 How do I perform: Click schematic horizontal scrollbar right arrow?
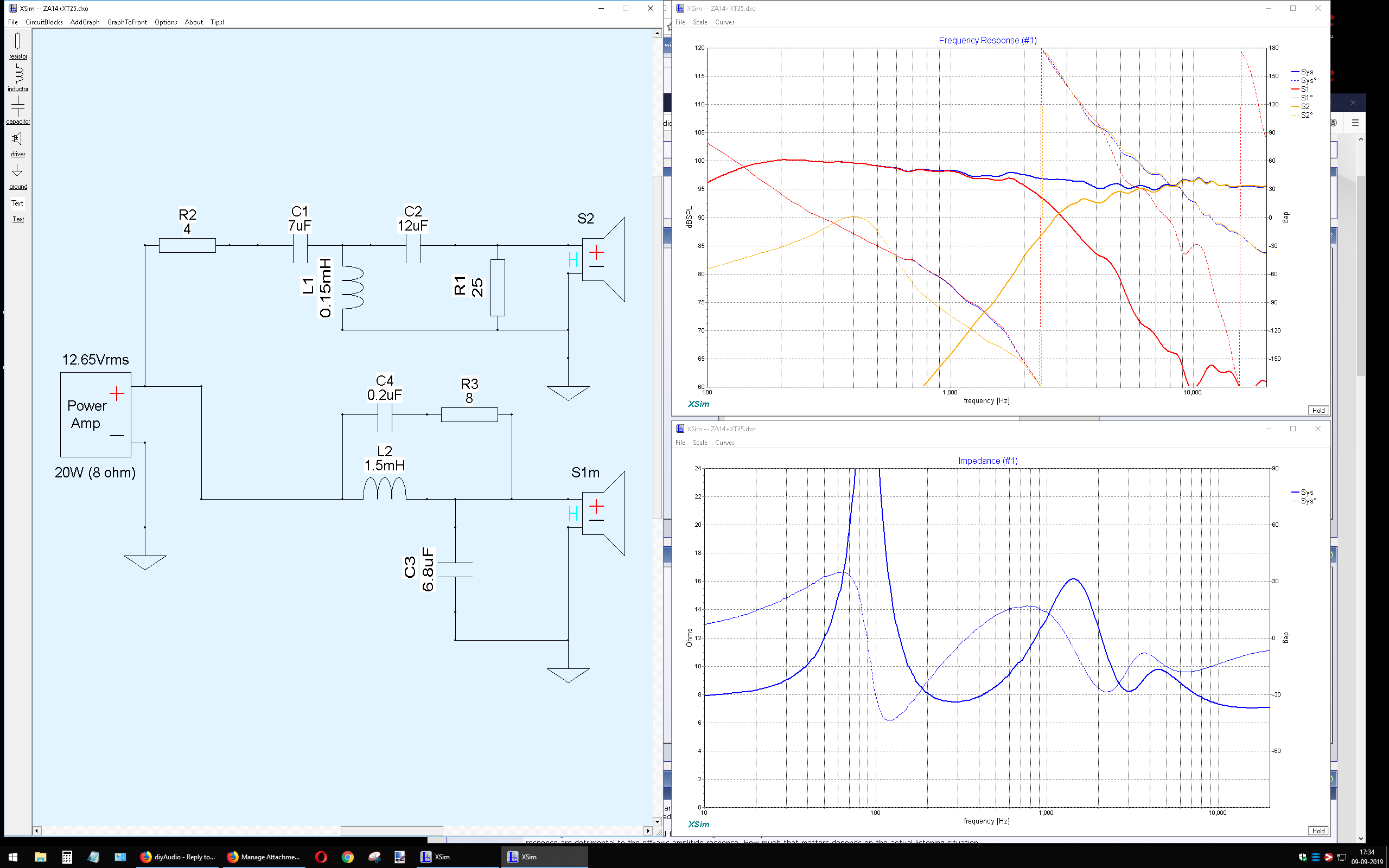[x=648, y=831]
